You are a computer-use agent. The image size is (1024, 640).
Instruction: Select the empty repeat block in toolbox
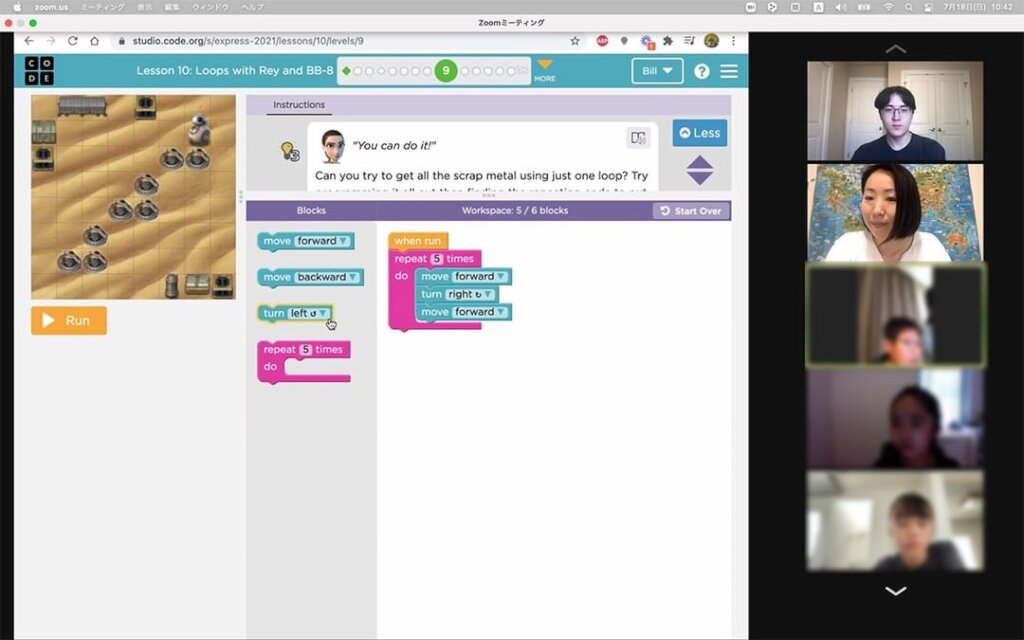[x=303, y=360]
